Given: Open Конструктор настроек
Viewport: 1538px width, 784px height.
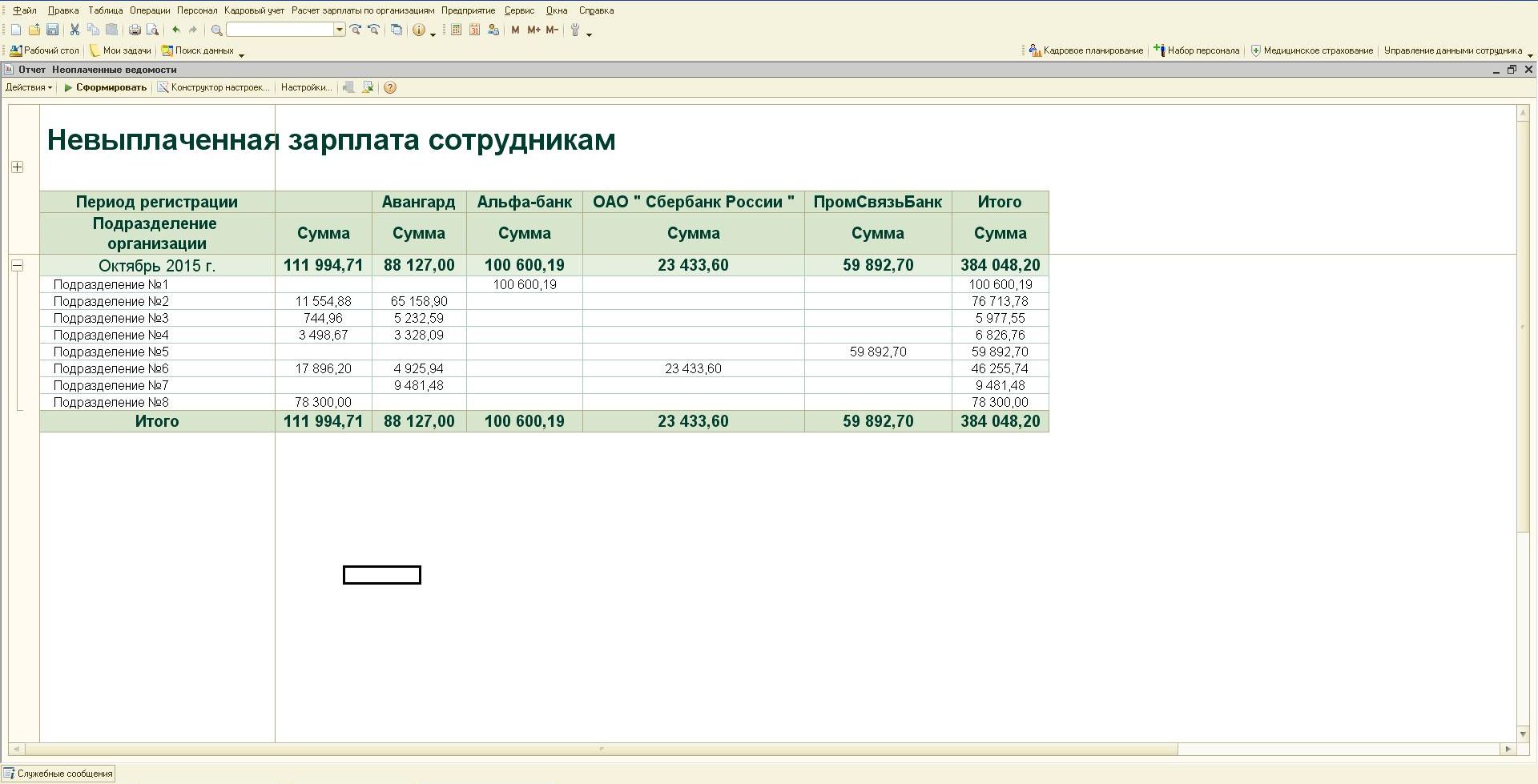Looking at the screenshot, I should tap(213, 87).
